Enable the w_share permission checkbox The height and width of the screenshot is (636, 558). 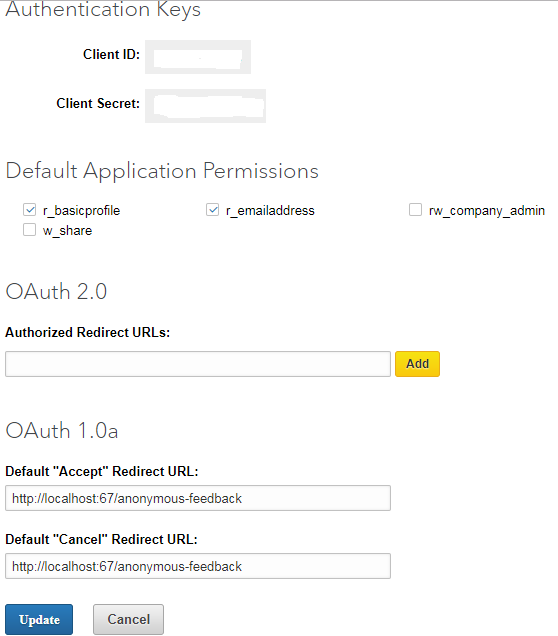[29, 230]
